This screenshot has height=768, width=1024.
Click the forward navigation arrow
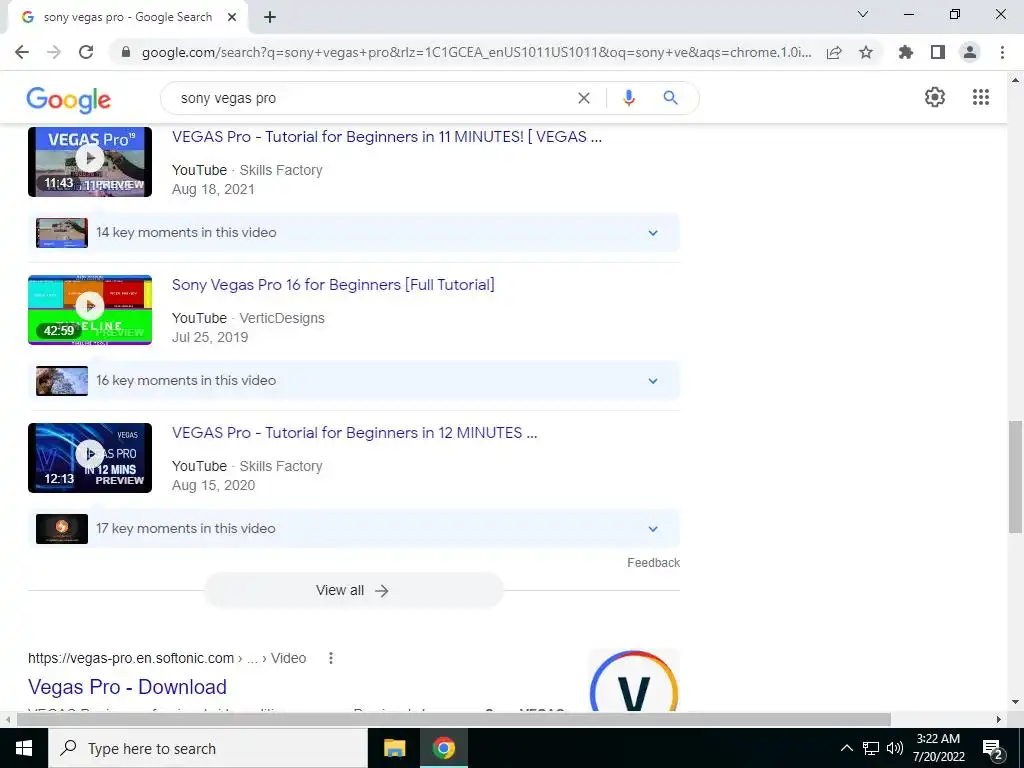54,52
